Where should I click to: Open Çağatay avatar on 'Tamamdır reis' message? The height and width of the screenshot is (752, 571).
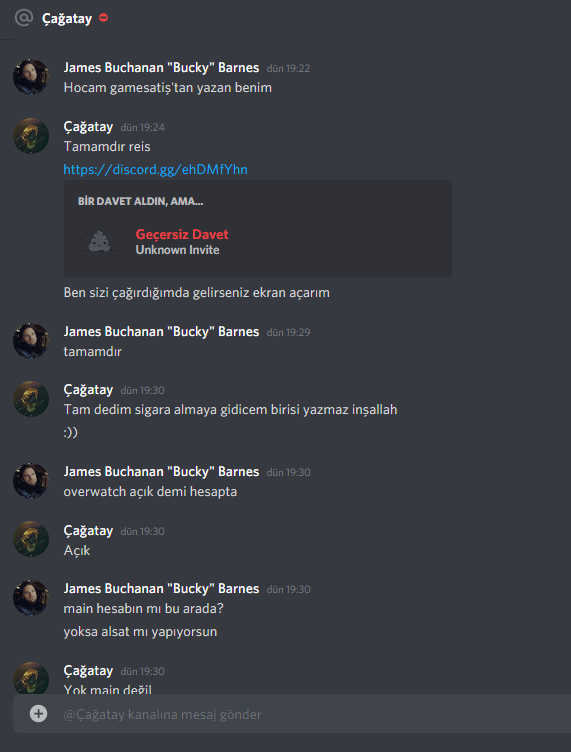31,136
